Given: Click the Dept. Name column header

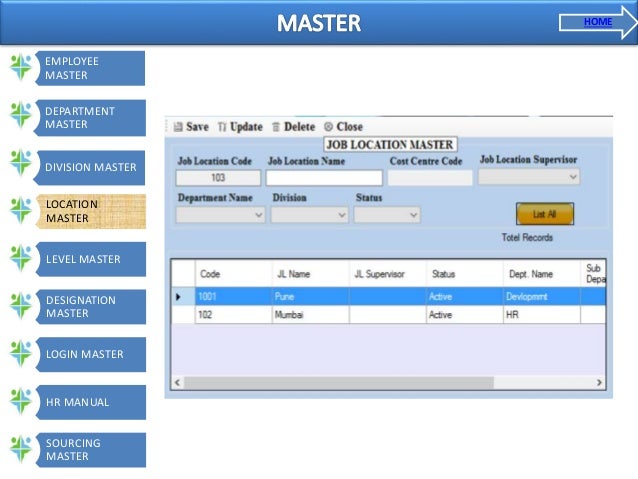Looking at the screenshot, I should pyautogui.click(x=542, y=274).
